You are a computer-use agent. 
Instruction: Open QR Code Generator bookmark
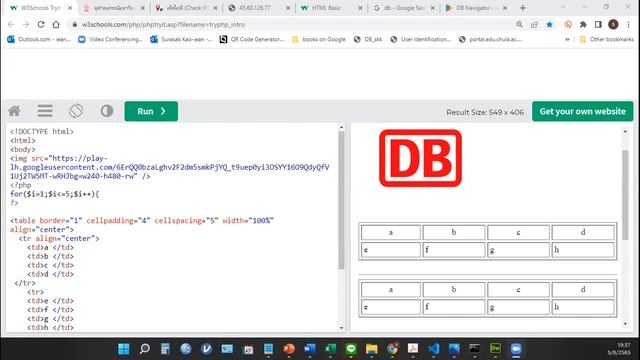(251, 39)
